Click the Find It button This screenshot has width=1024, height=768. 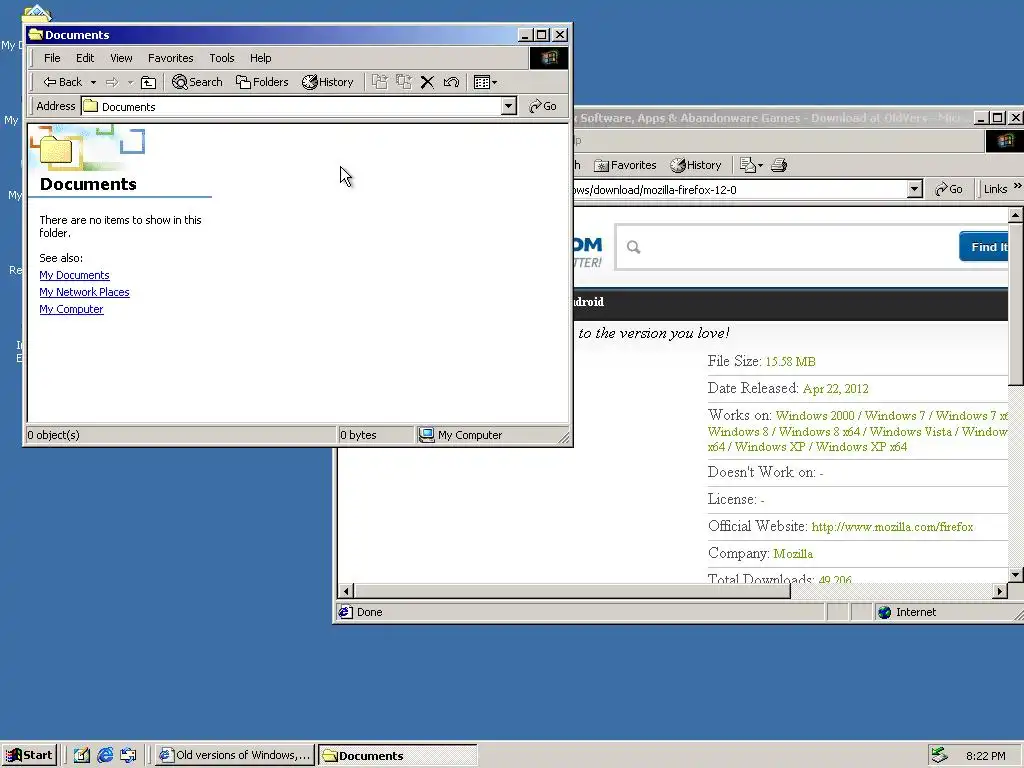click(984, 246)
